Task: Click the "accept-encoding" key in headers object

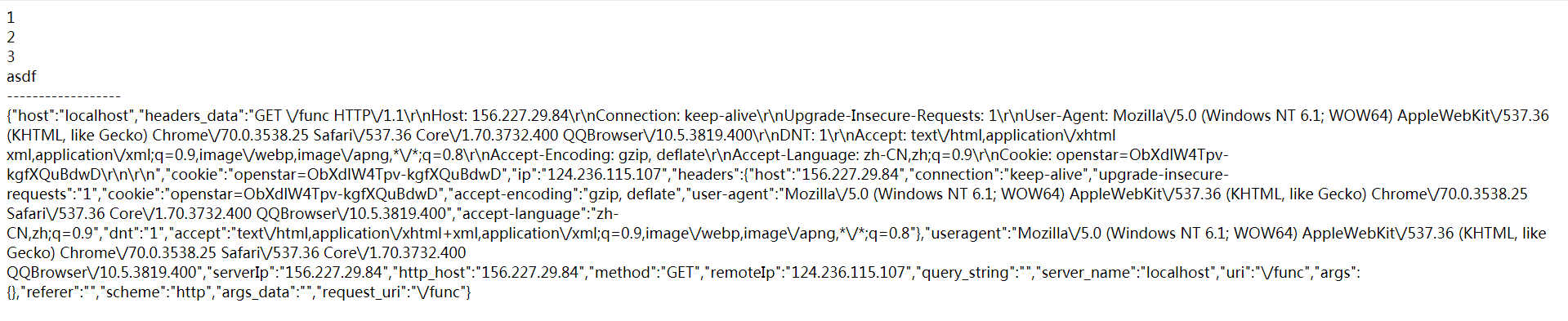Action: (511, 194)
